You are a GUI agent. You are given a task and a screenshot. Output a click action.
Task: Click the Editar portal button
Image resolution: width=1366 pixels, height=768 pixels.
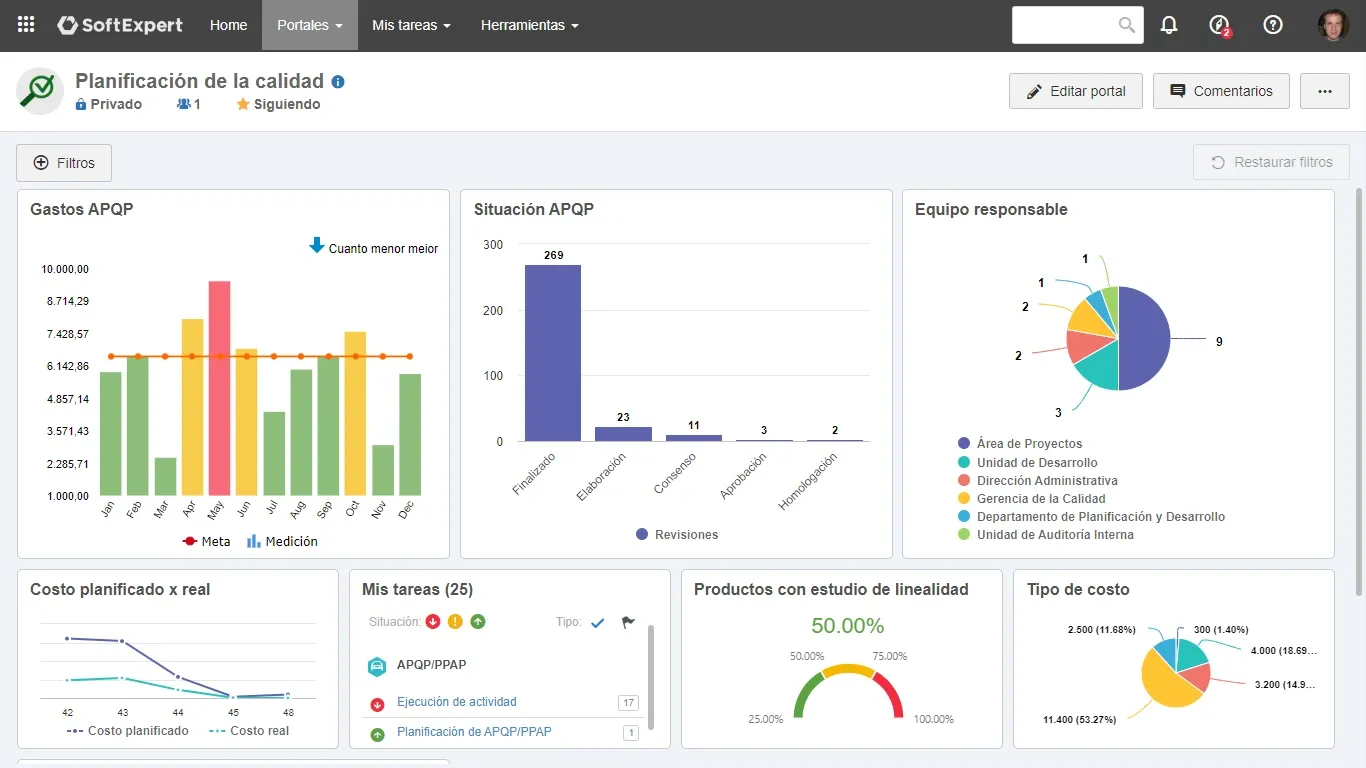tap(1075, 91)
